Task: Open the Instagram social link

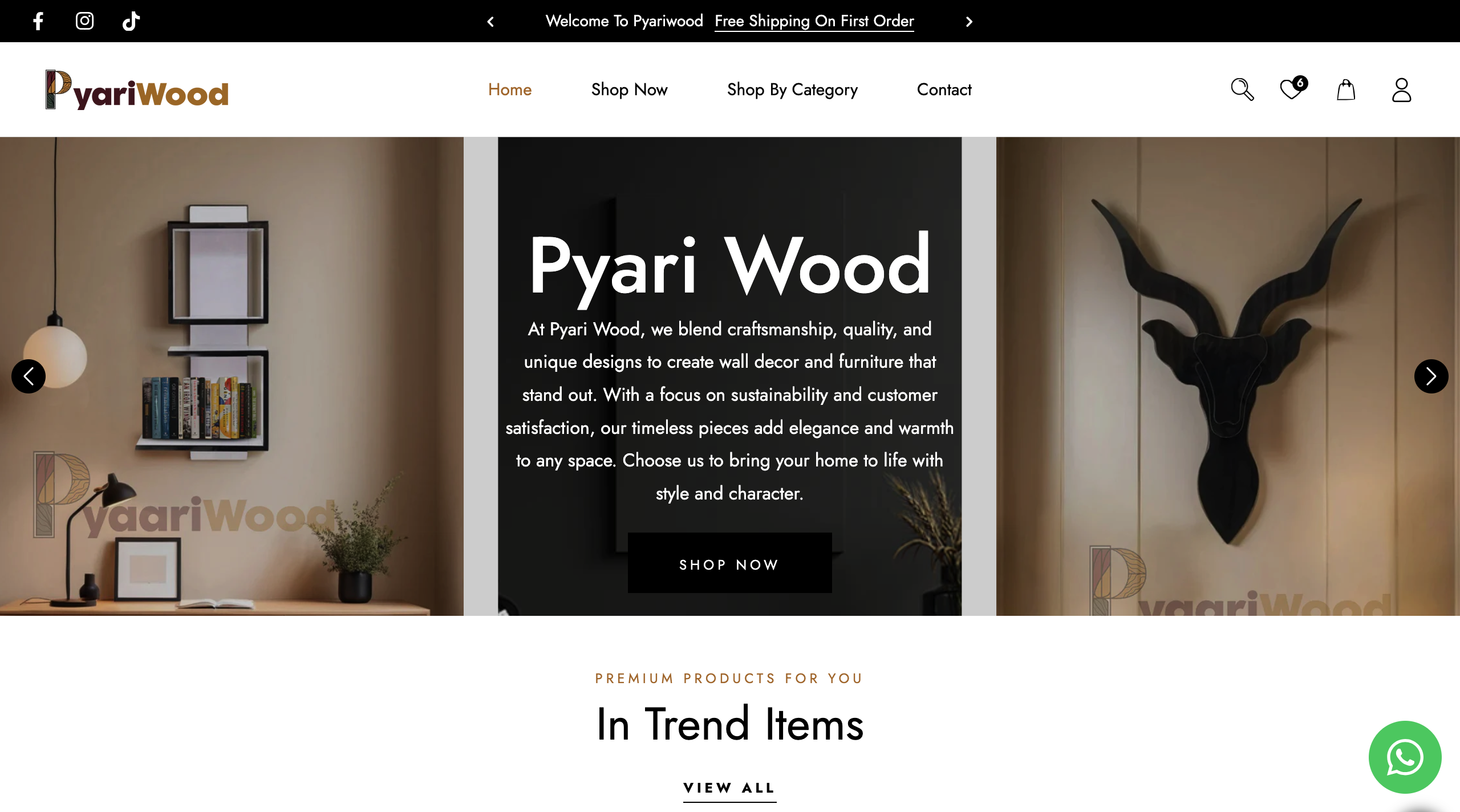Action: pos(84,21)
